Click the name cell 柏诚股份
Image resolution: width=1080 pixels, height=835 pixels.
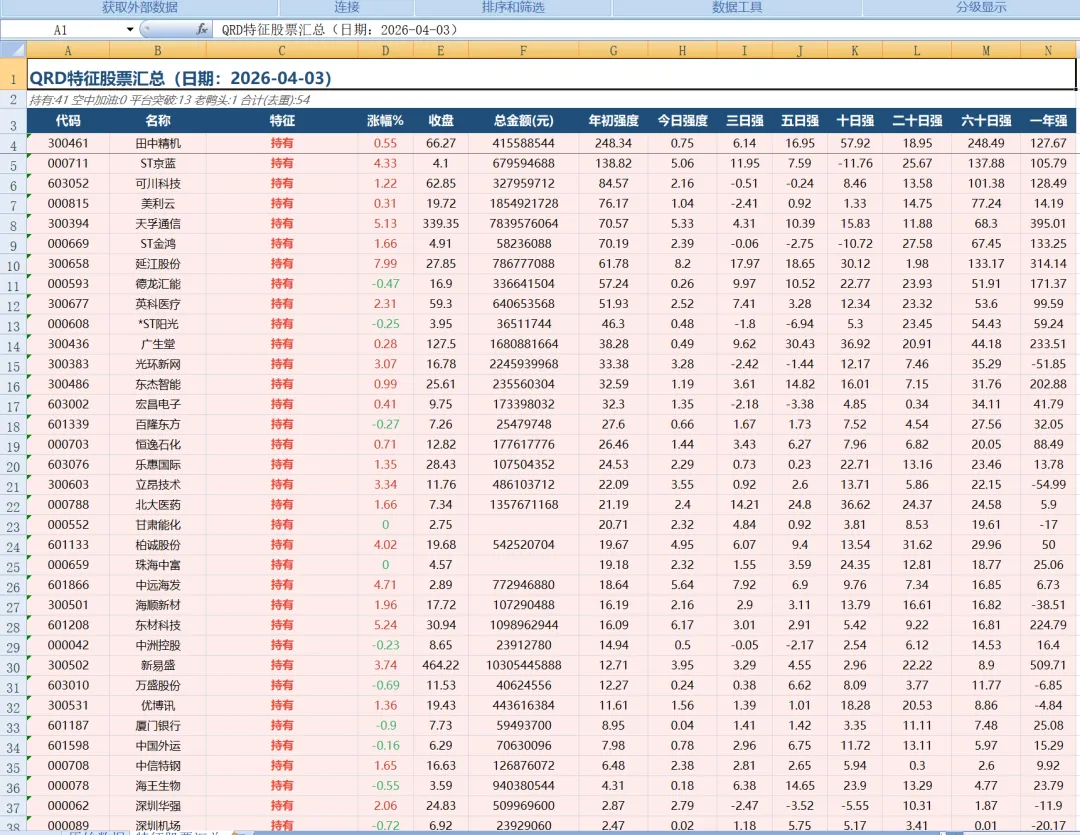coord(158,544)
